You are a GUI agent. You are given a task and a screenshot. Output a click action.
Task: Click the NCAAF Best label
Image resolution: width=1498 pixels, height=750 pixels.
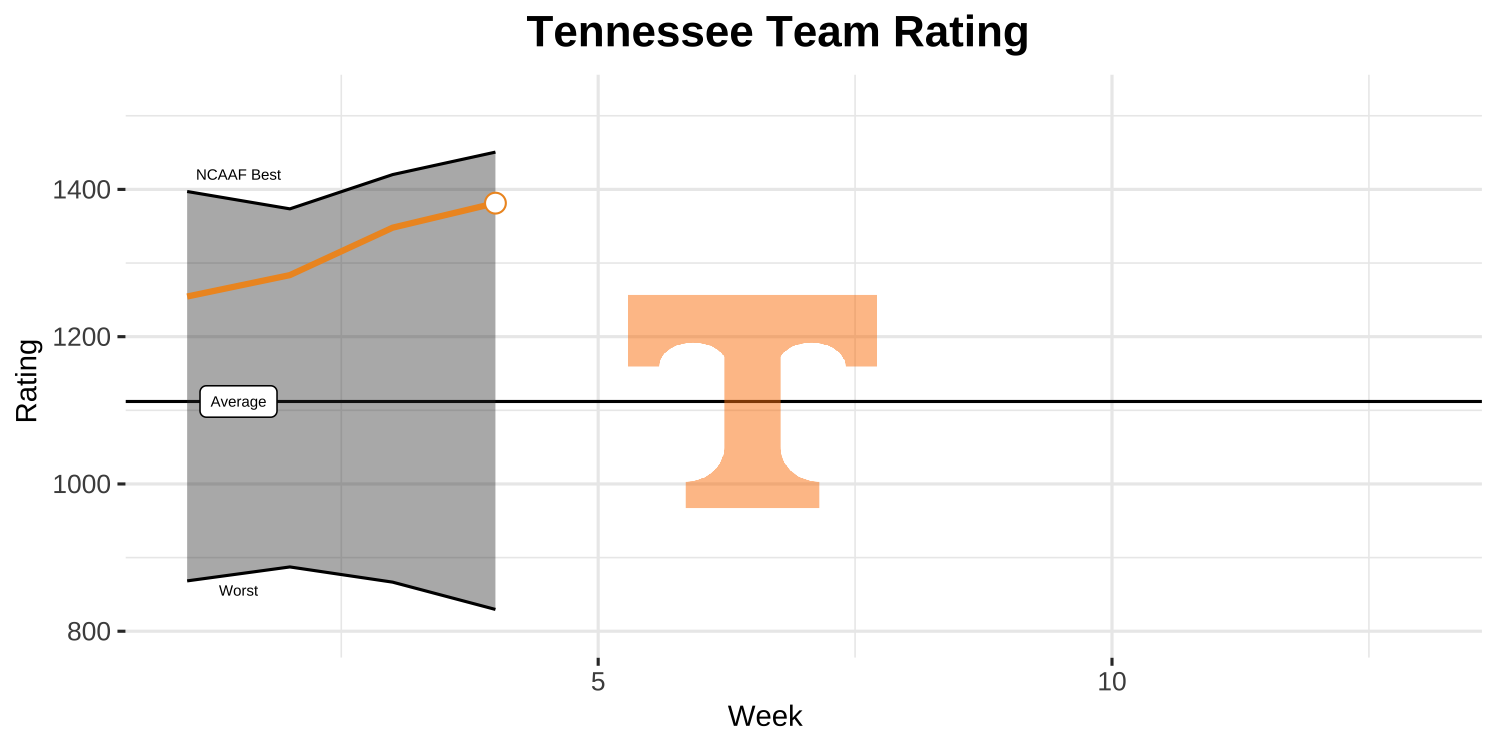238,175
